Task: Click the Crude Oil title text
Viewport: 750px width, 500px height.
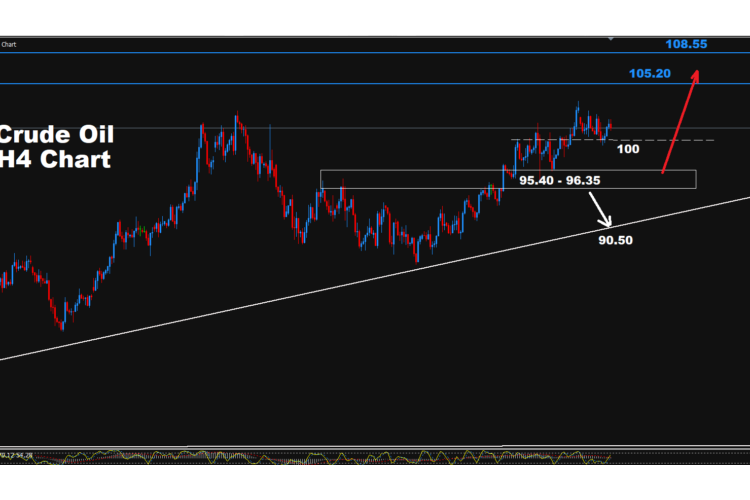Action: [56, 134]
